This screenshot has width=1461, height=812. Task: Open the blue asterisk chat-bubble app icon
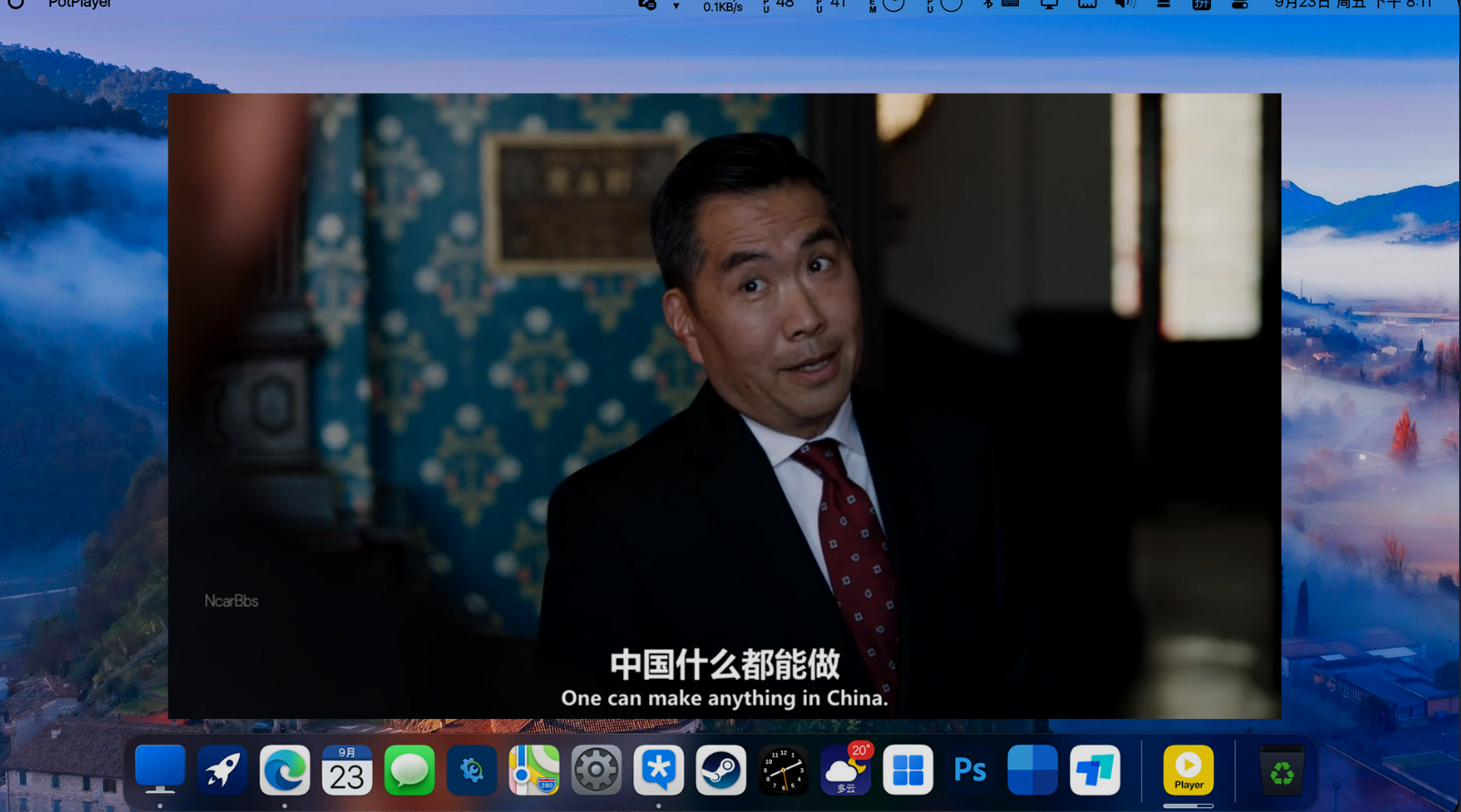click(658, 770)
